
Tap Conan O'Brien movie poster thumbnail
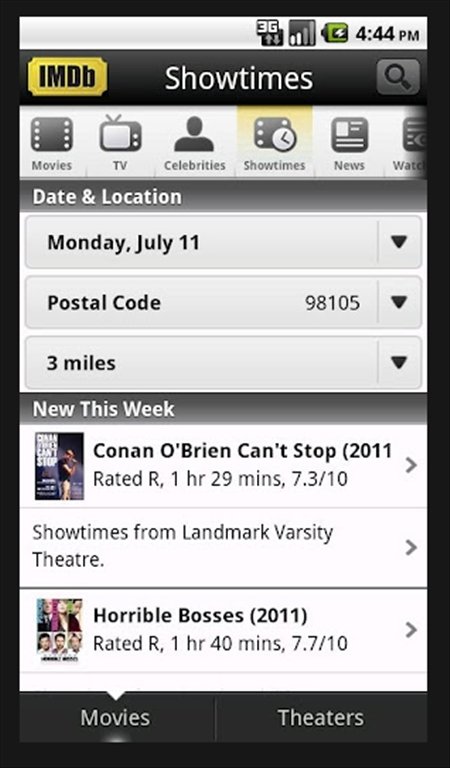(59, 466)
